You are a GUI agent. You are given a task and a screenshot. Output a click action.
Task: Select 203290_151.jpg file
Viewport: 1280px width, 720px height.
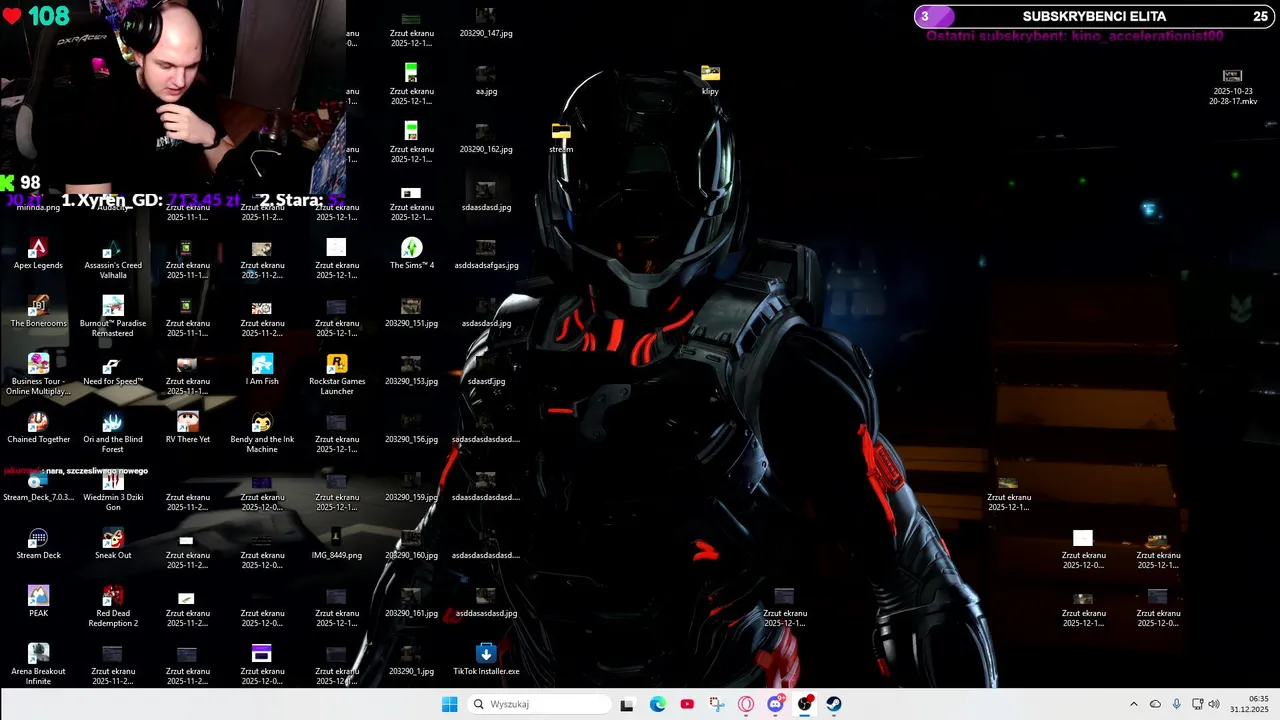(x=411, y=312)
